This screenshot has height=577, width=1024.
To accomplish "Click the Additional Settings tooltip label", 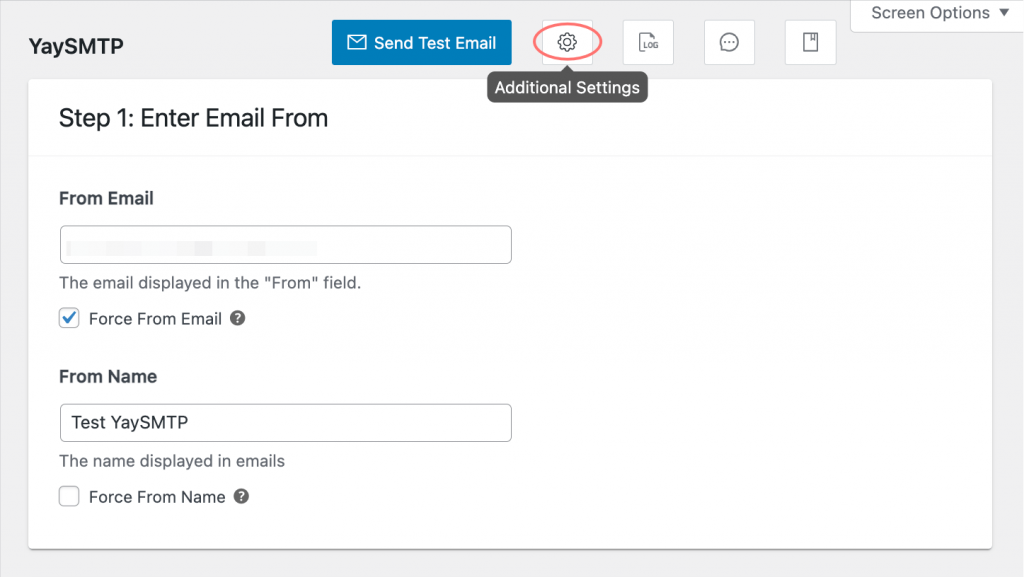I will [x=567, y=87].
